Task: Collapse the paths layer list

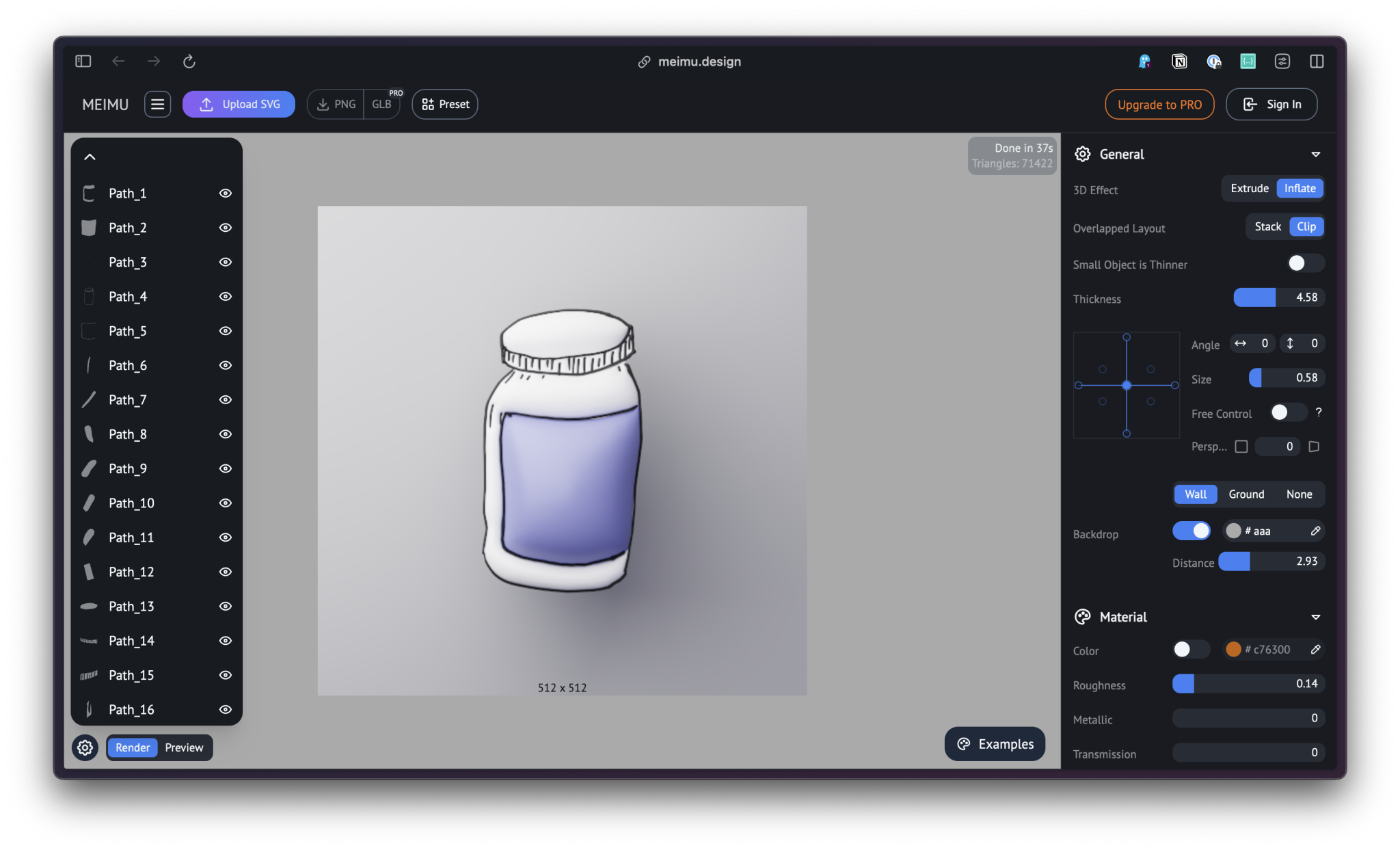Action: [x=90, y=157]
